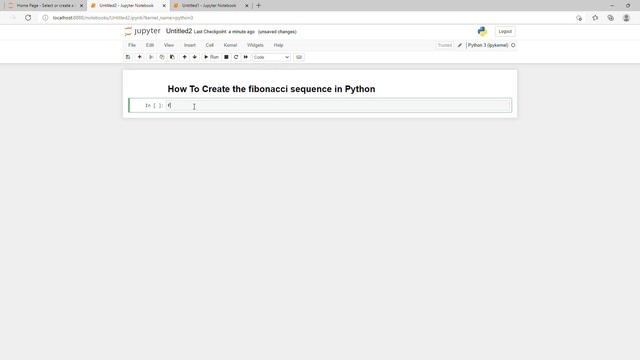Screen dimensions: 640x360
Task: Run the current cell
Action: 211,57
